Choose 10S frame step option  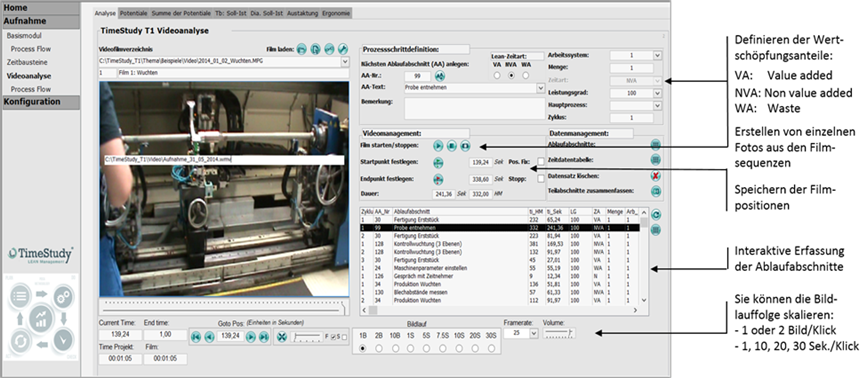[459, 349]
